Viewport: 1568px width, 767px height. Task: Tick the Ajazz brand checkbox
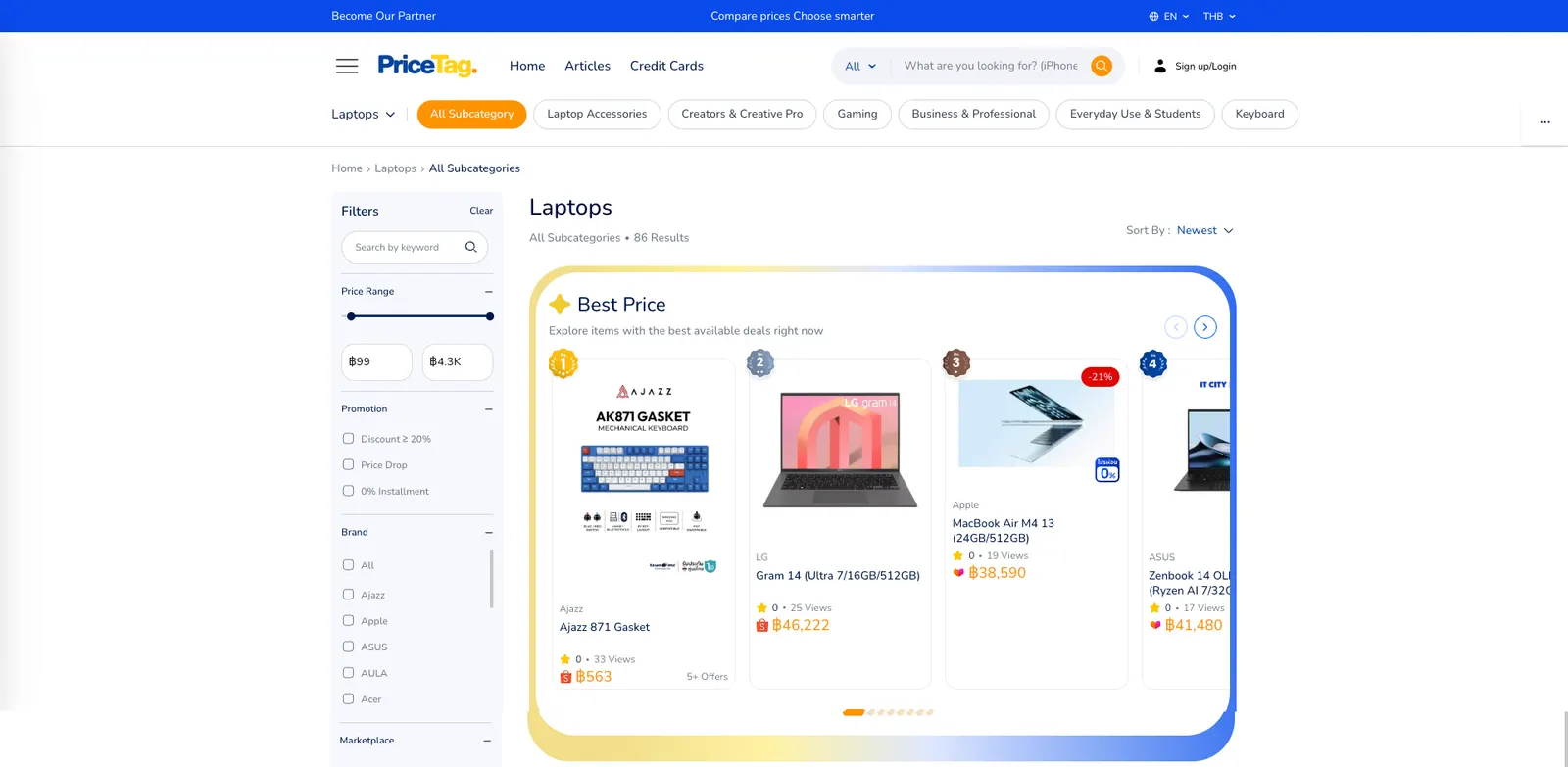coord(348,595)
